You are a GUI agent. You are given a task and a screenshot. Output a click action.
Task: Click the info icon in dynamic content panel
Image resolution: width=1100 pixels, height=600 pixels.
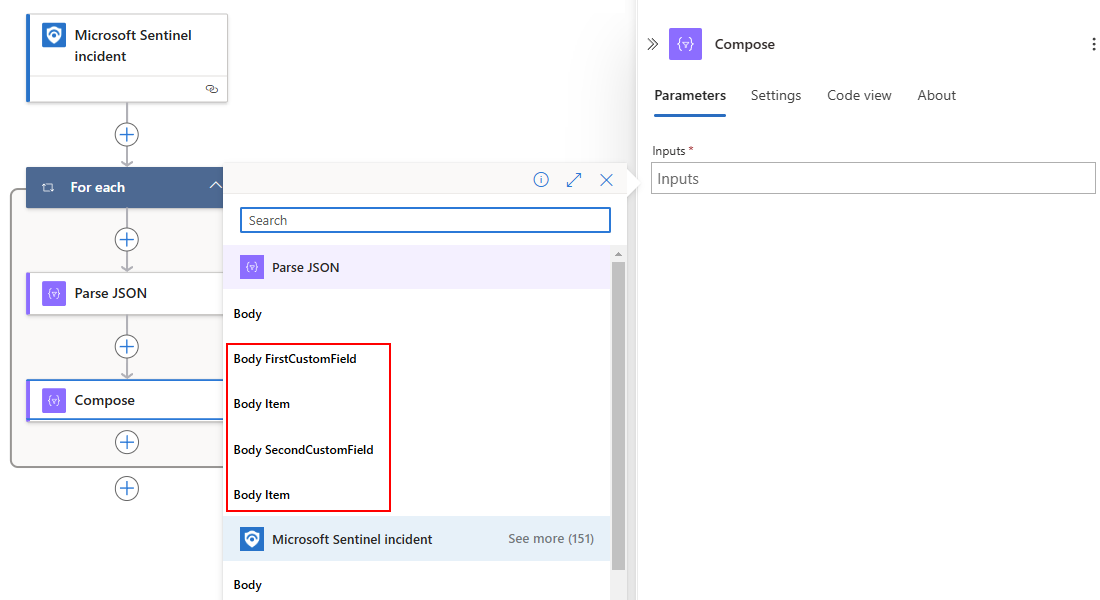coord(541,180)
